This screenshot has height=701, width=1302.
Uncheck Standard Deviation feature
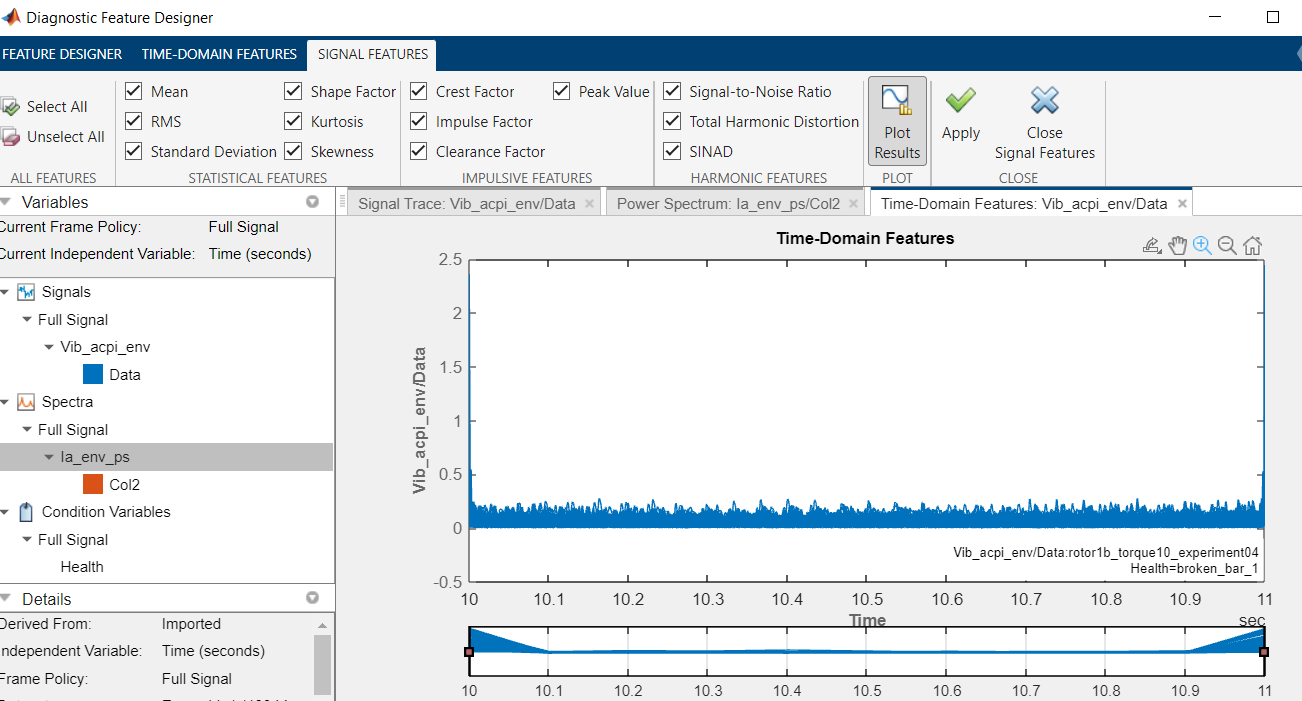click(133, 151)
